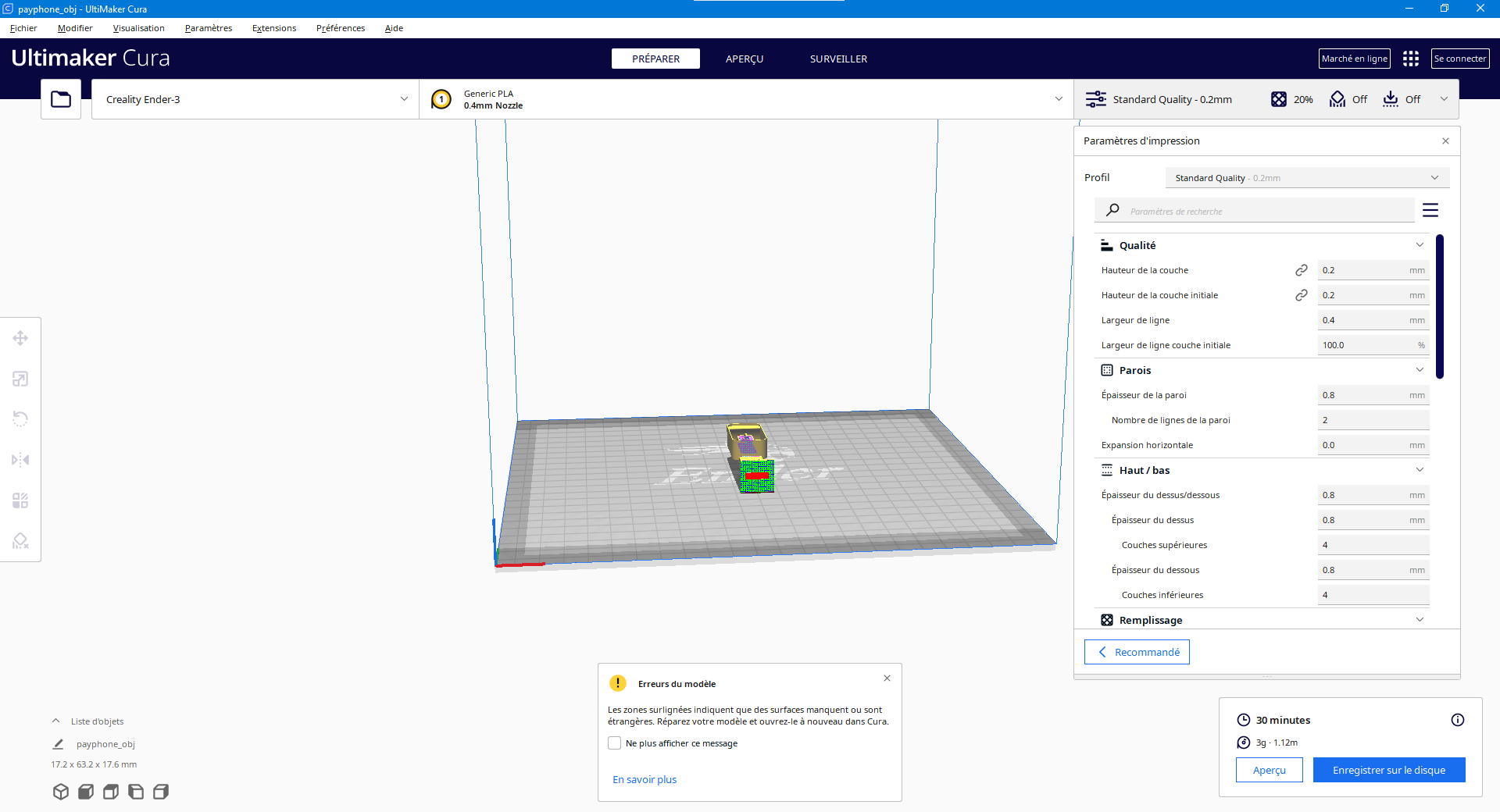The image size is (1500, 812).
Task: Open the Modifier menu
Action: (75, 28)
